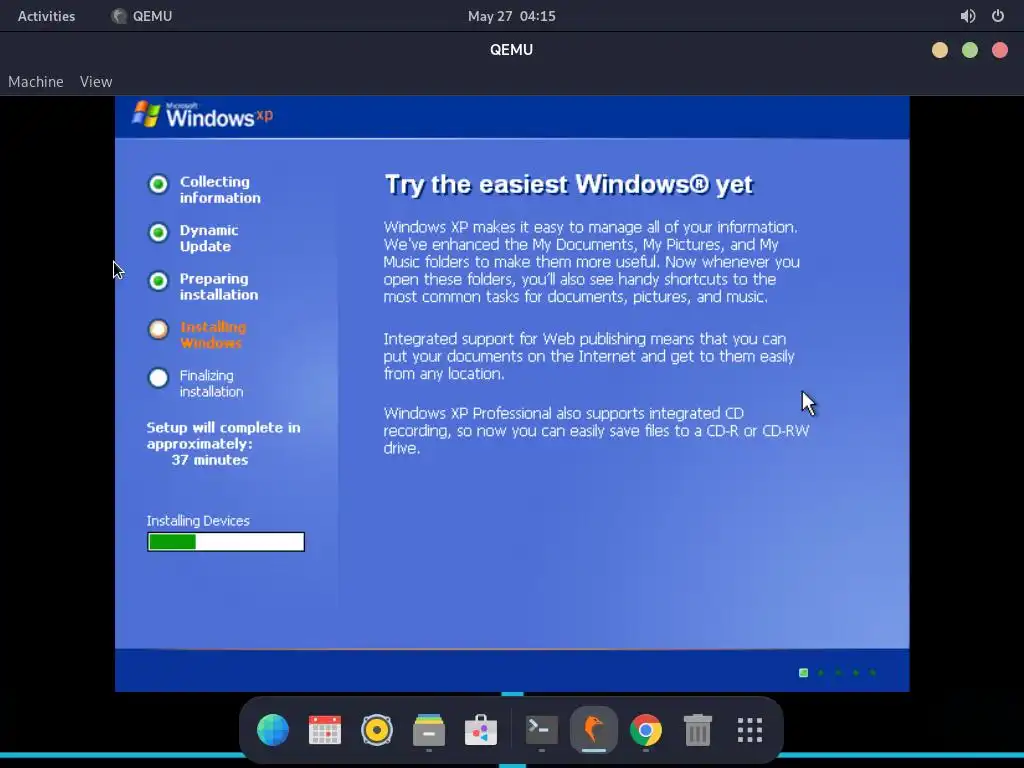
Task: Click the CD recording paragraph
Action: tap(596, 431)
